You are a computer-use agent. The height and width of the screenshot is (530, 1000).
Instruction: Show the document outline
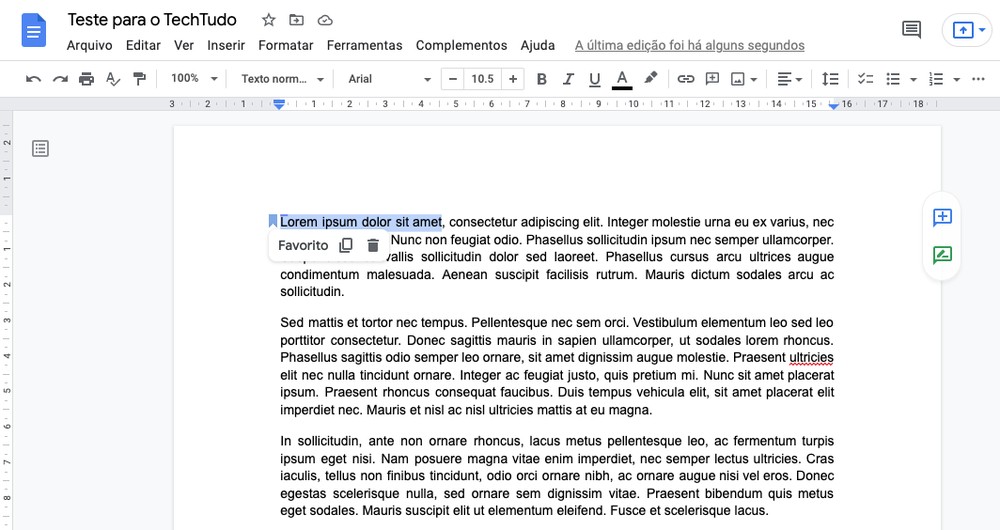pos(40,149)
